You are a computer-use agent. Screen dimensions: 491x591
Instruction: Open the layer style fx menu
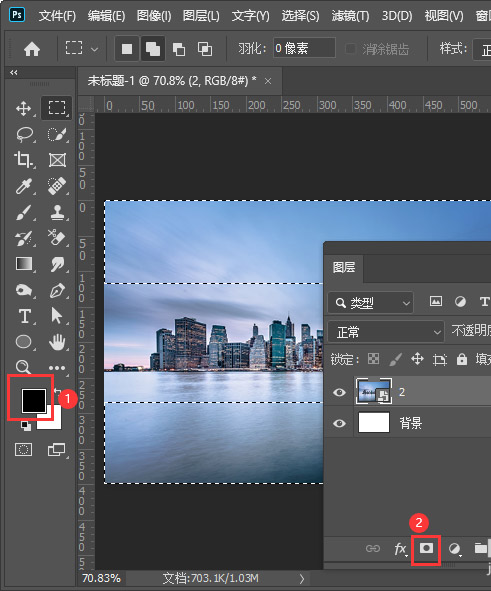[401, 549]
